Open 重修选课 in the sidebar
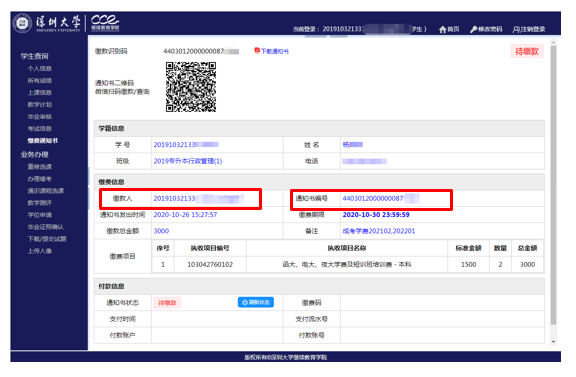This screenshot has width=576, height=377. tap(39, 167)
